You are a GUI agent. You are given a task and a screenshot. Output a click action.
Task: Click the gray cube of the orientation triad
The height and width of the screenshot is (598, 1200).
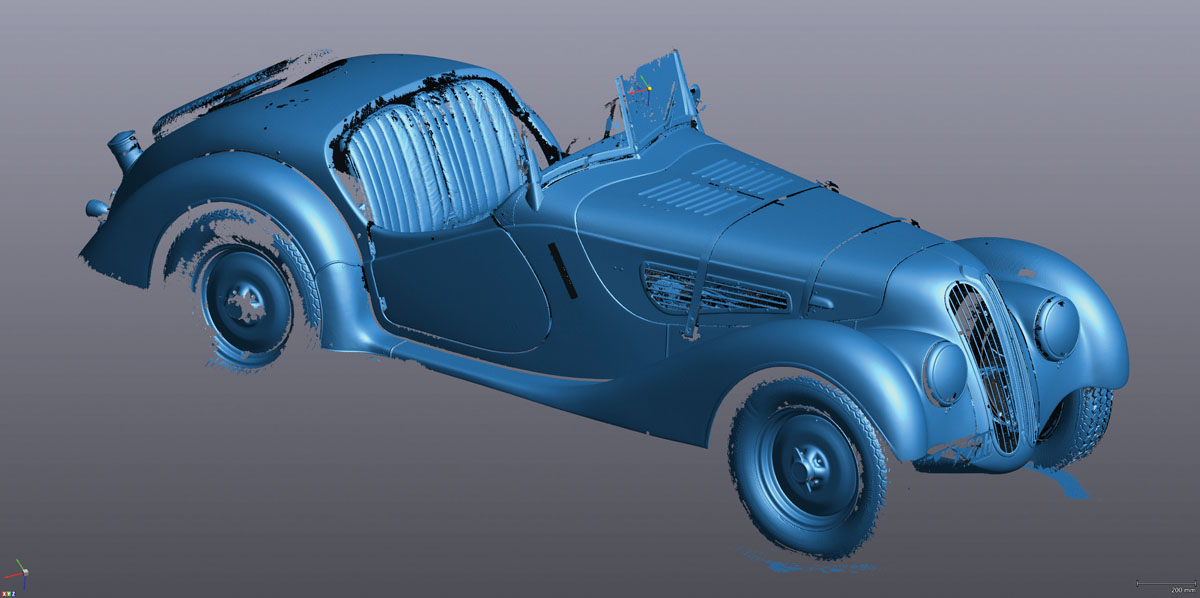coord(24,573)
